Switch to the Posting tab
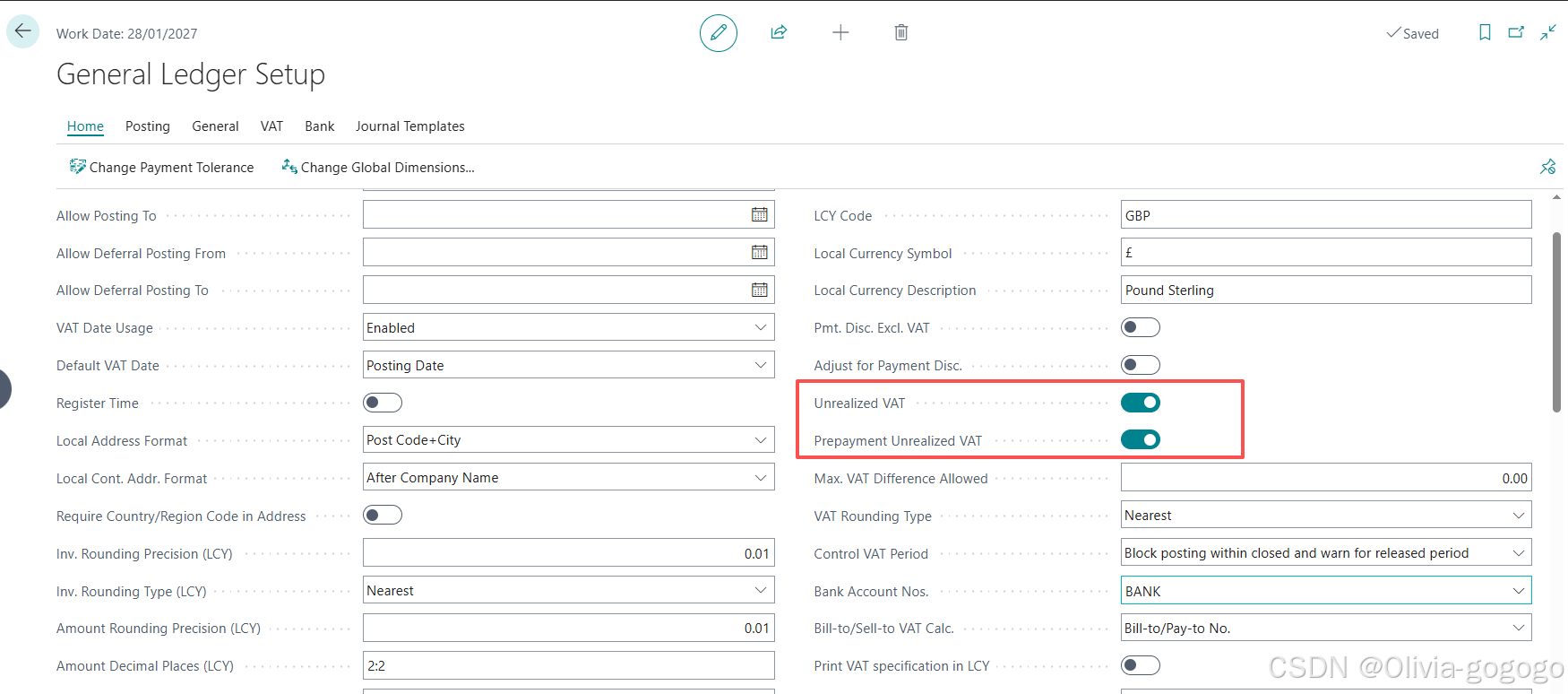1568x694 pixels. pos(148,126)
